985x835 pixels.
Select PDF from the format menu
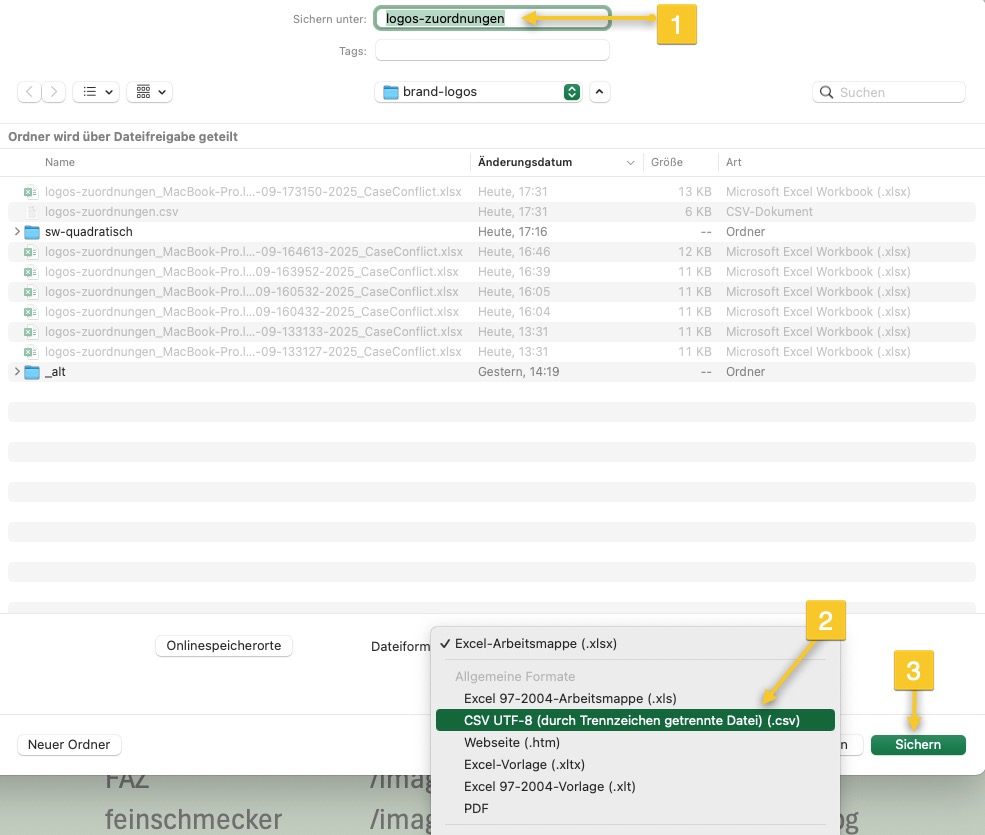(x=475, y=808)
